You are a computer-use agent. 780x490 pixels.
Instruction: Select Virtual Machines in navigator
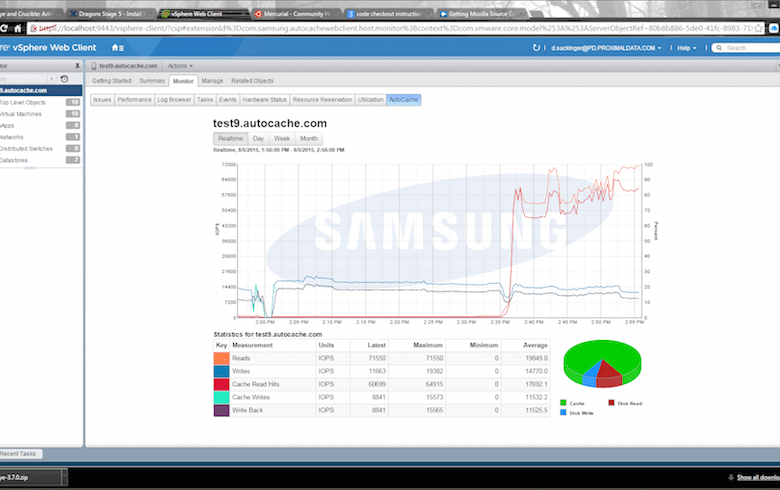point(40,114)
